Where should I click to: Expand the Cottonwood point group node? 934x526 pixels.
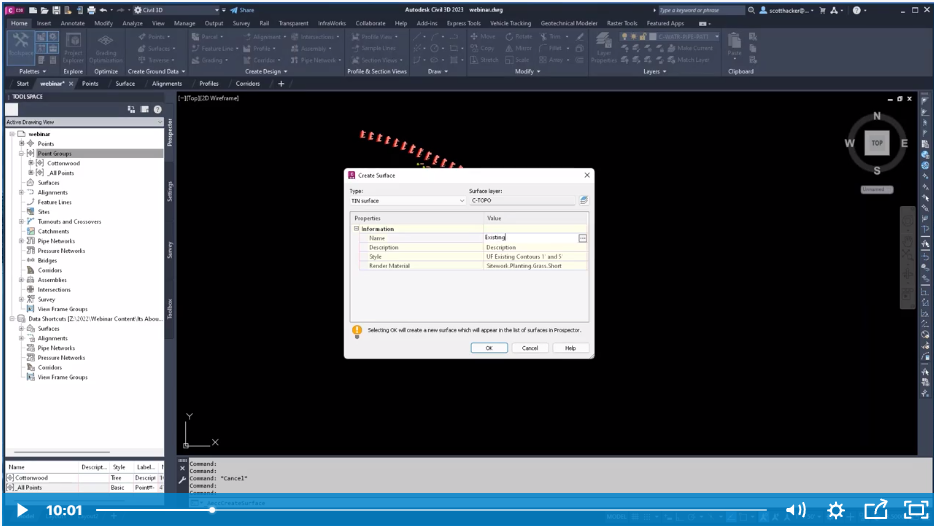(x=31, y=163)
